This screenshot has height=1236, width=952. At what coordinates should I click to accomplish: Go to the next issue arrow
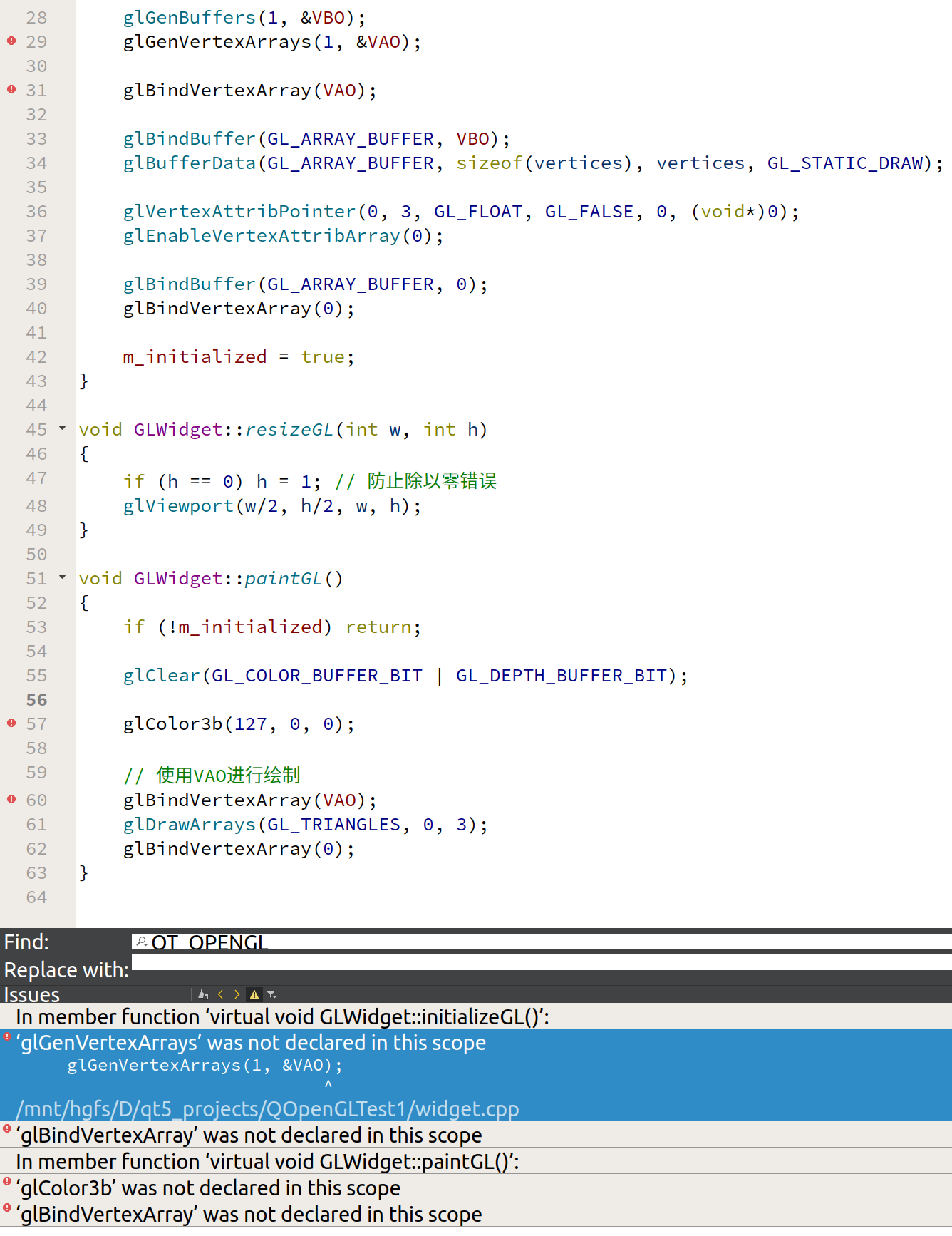pyautogui.click(x=237, y=994)
